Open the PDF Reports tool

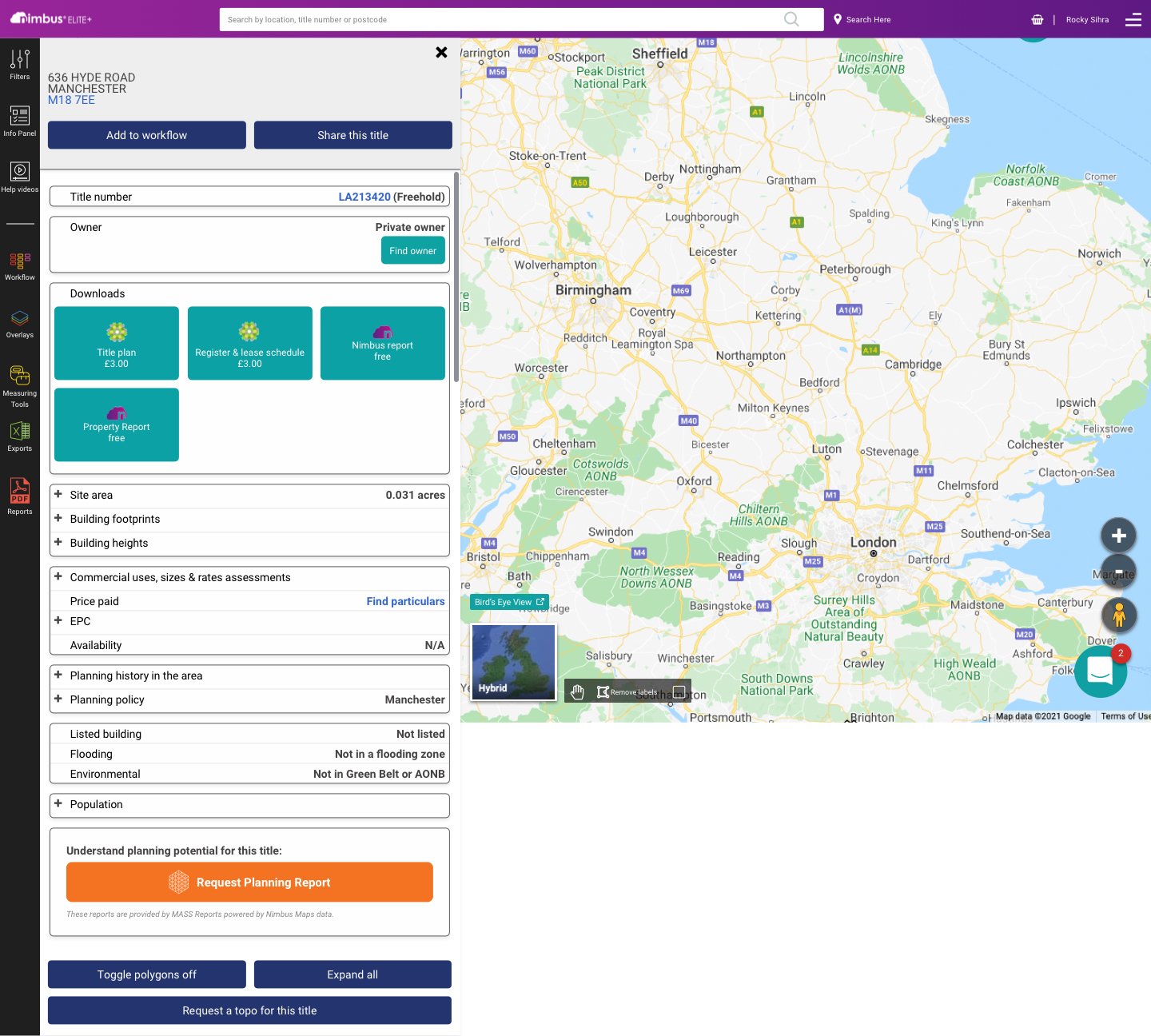20,496
